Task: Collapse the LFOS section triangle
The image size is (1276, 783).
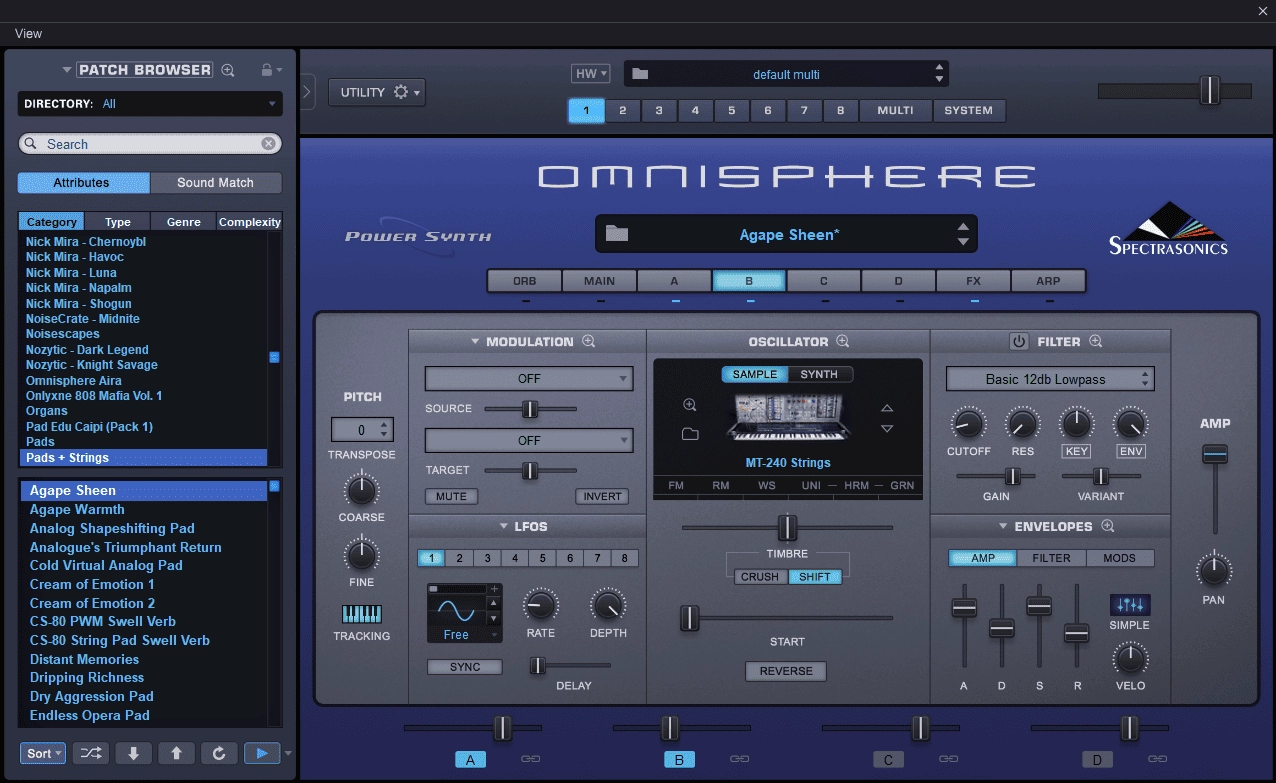Action: coord(505,526)
